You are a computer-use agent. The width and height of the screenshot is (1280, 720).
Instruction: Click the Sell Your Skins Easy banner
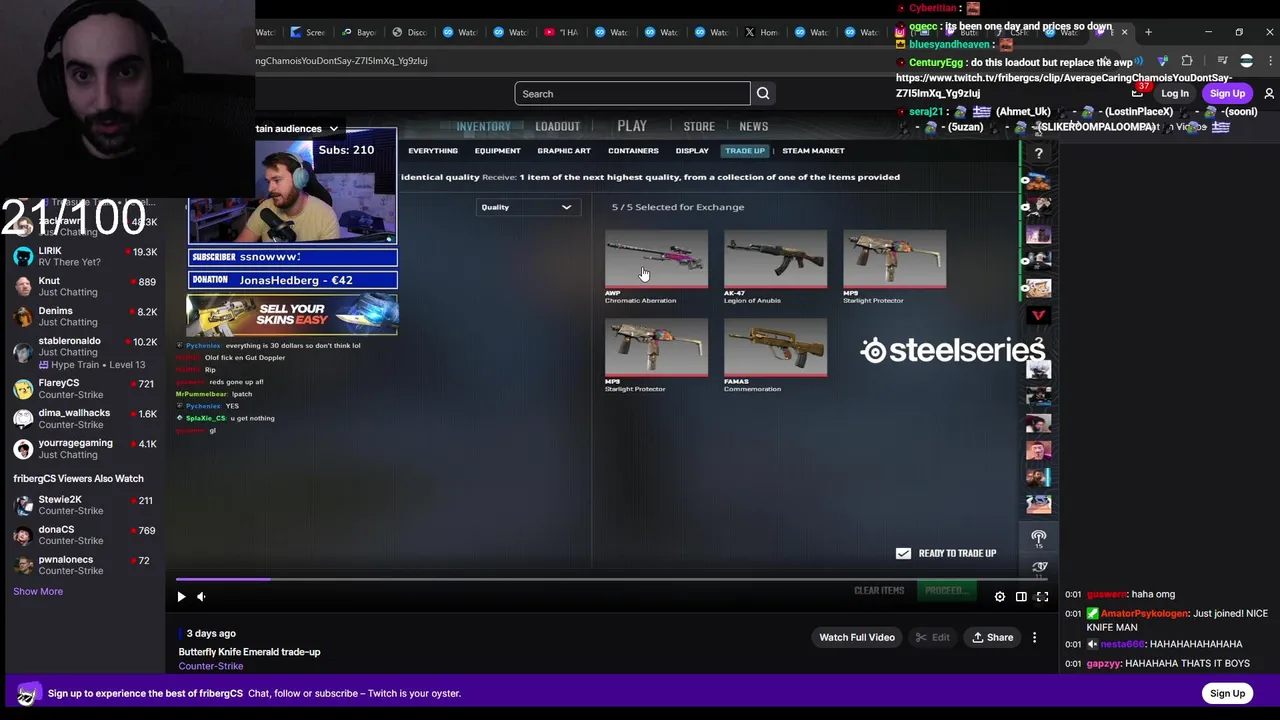point(292,315)
